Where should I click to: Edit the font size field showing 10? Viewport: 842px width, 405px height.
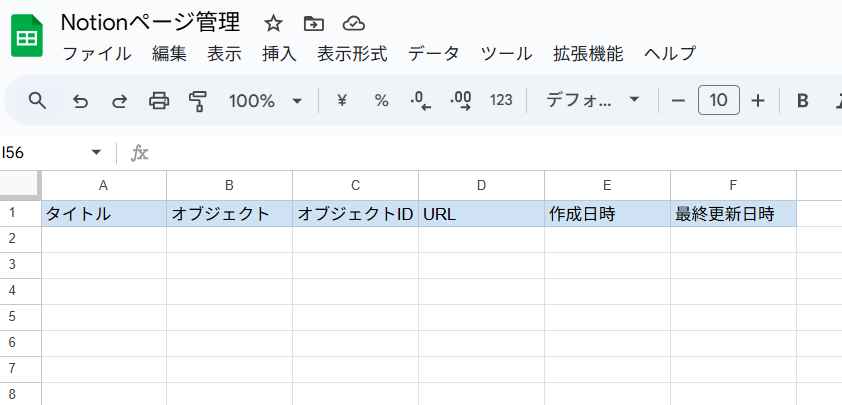718,100
